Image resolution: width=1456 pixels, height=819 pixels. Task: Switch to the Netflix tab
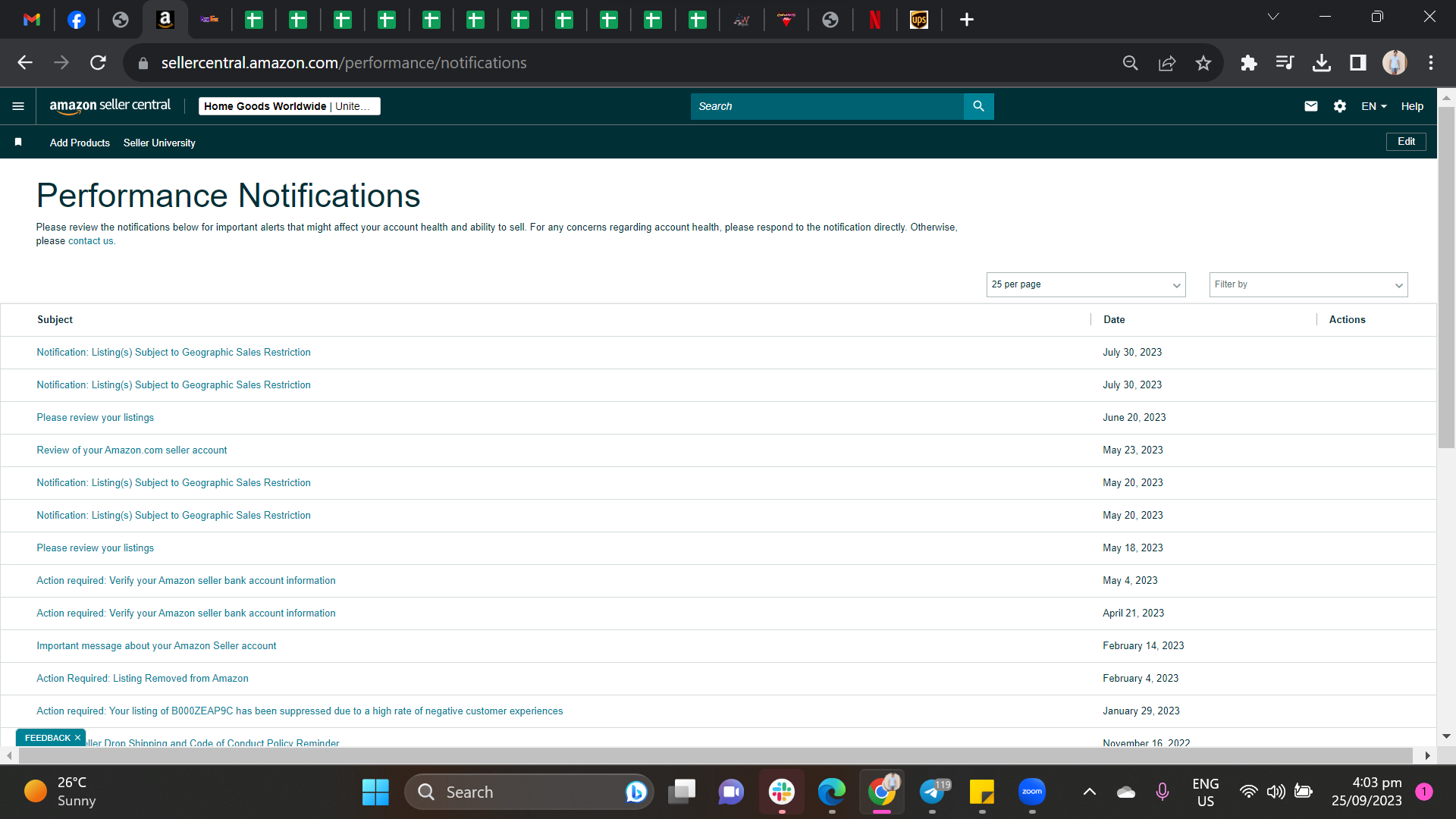(x=874, y=20)
